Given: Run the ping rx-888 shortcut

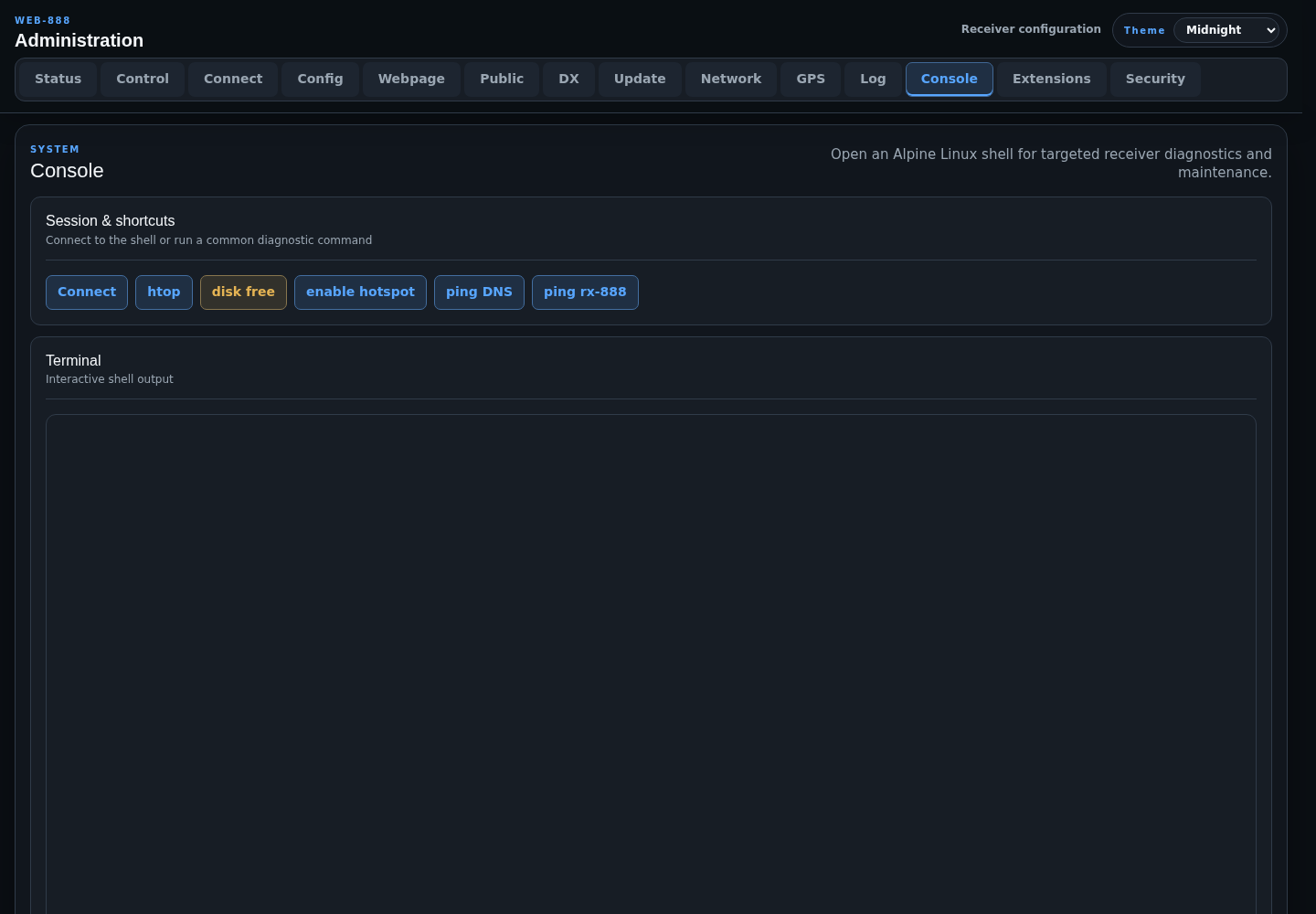Looking at the screenshot, I should [x=585, y=292].
